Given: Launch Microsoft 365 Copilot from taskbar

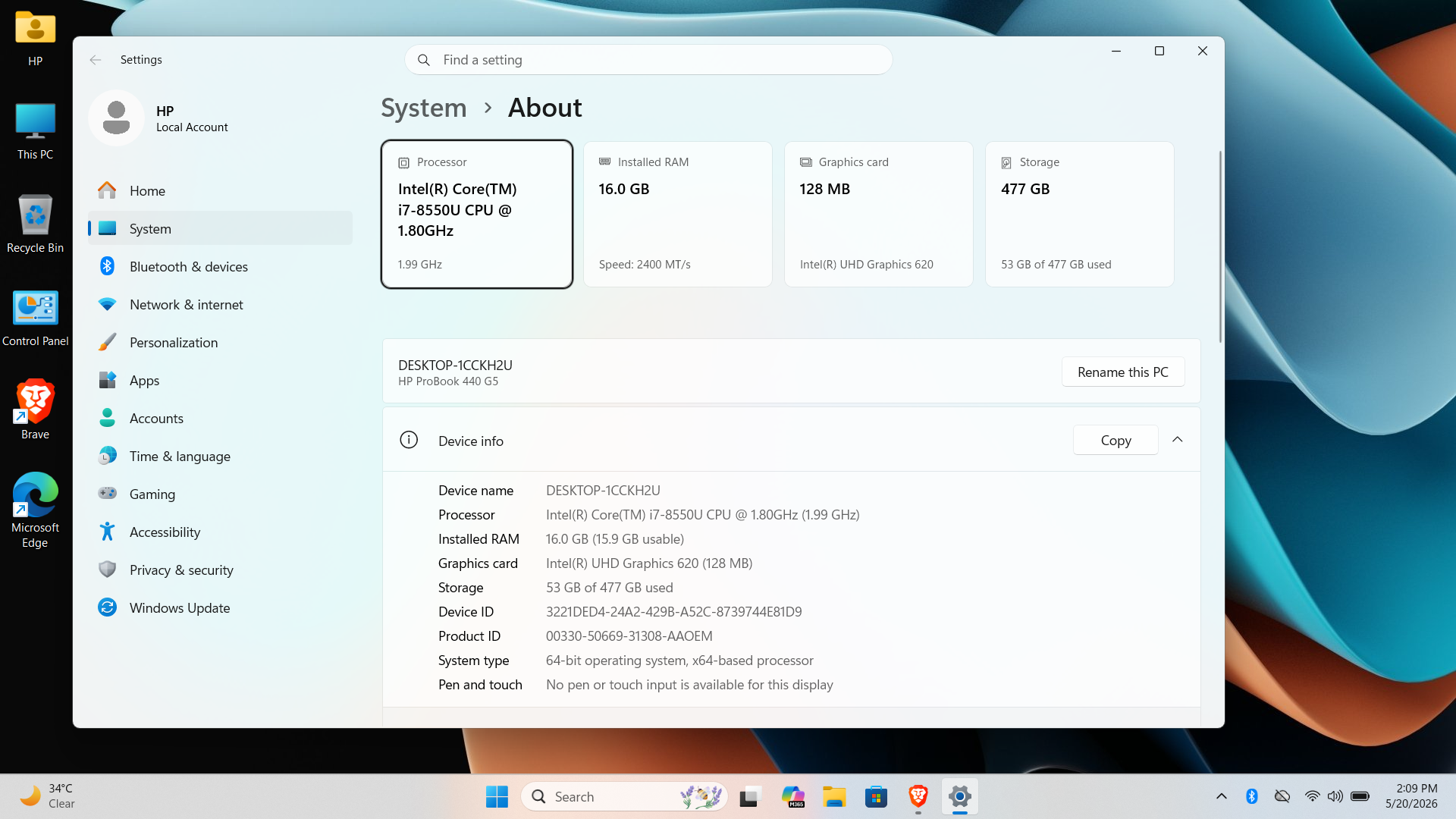Looking at the screenshot, I should click(x=792, y=796).
